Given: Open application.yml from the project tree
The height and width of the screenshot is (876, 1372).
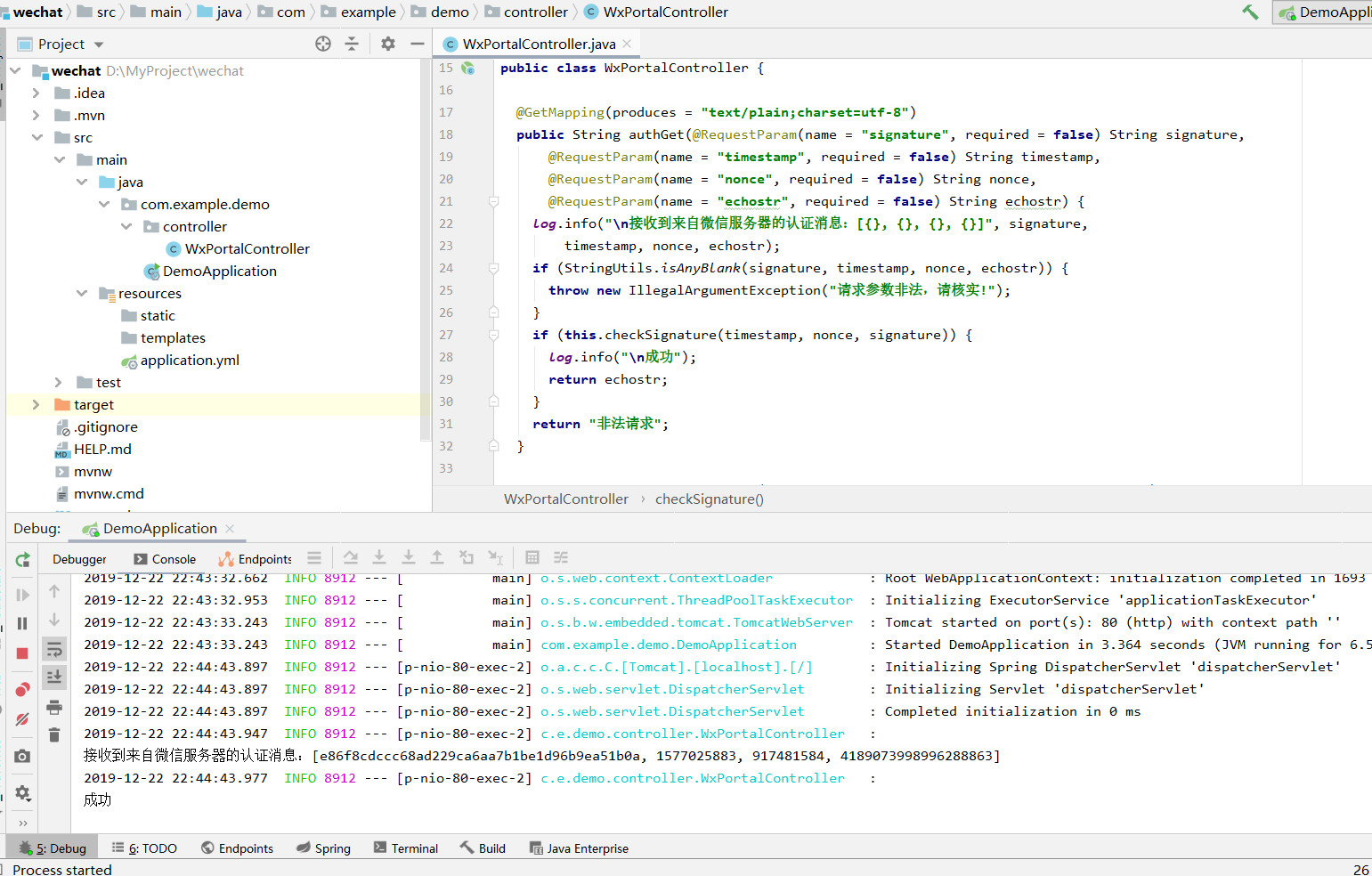Looking at the screenshot, I should click(190, 361).
